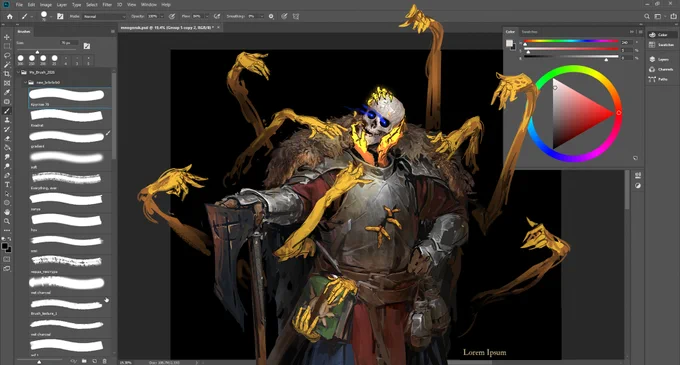The image size is (680, 365).
Task: Select the Spot Healing Brush tool
Action: pyautogui.click(x=7, y=101)
